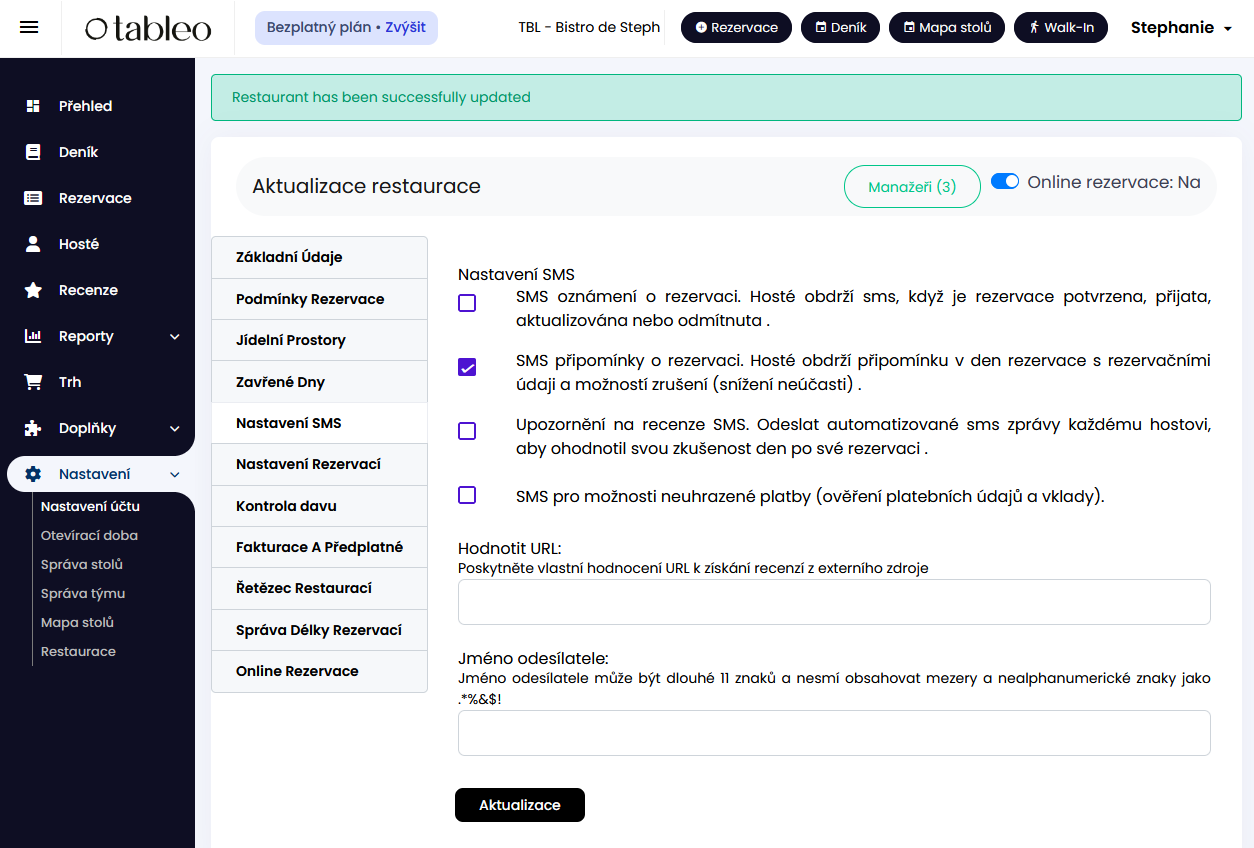The image size is (1254, 848).
Task: Open the Manažeři (3) button
Action: click(912, 187)
